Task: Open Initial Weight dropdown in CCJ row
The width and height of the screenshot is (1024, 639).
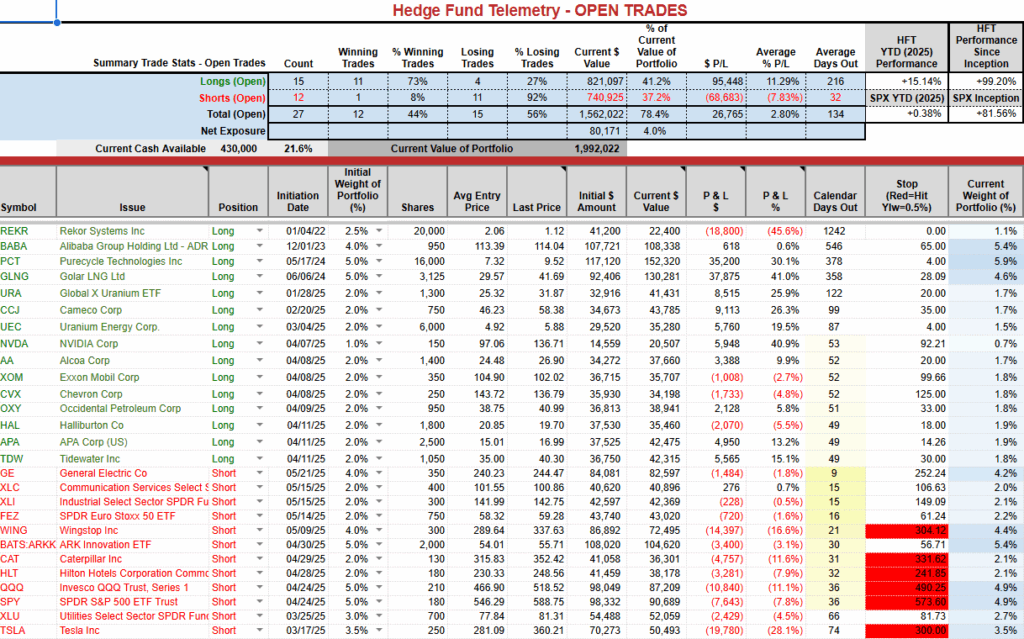Action: (379, 310)
